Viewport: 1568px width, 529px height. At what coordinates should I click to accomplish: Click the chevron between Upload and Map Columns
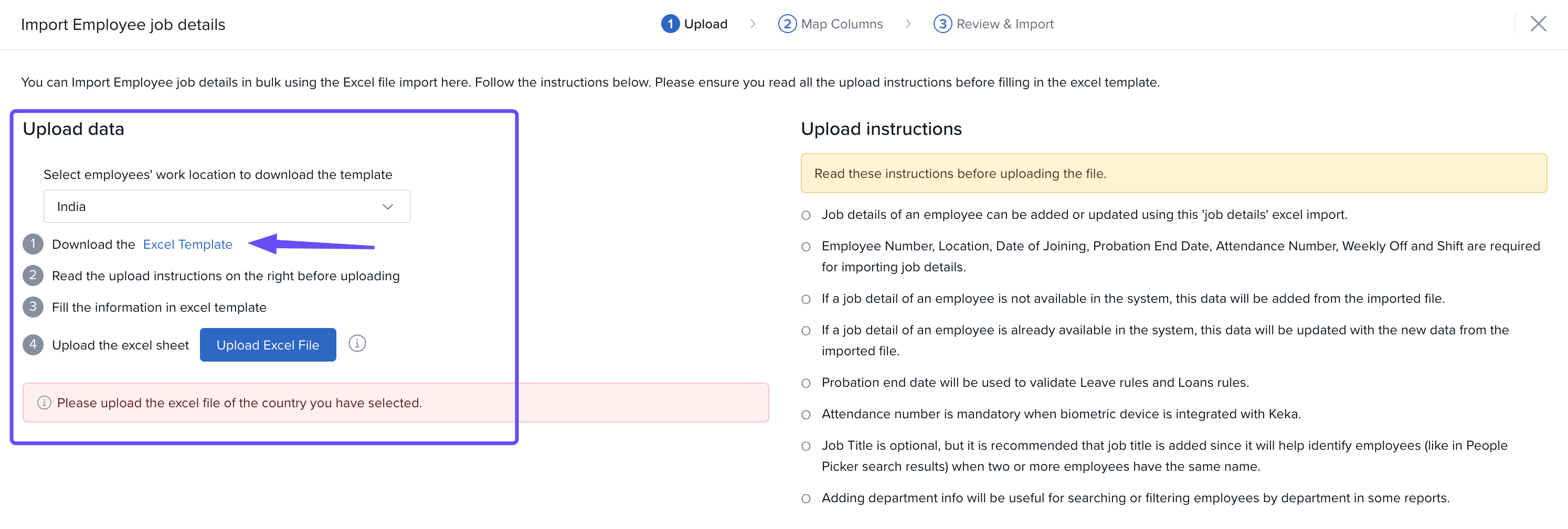753,24
